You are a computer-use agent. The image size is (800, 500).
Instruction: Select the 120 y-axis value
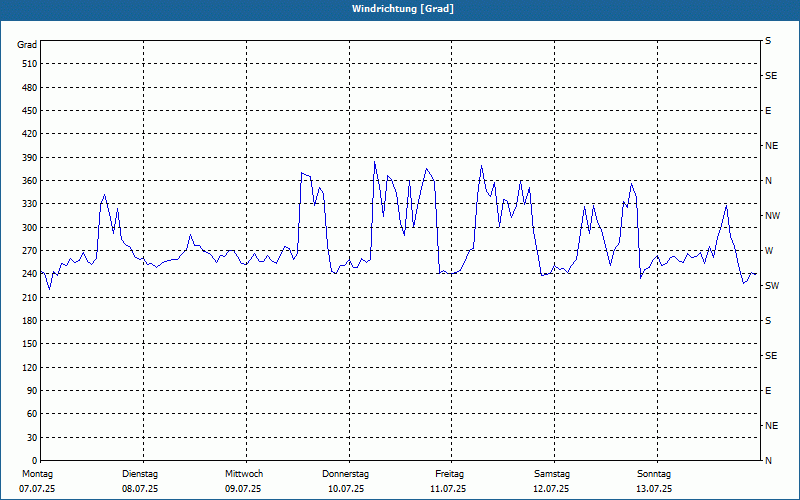[x=30, y=367]
